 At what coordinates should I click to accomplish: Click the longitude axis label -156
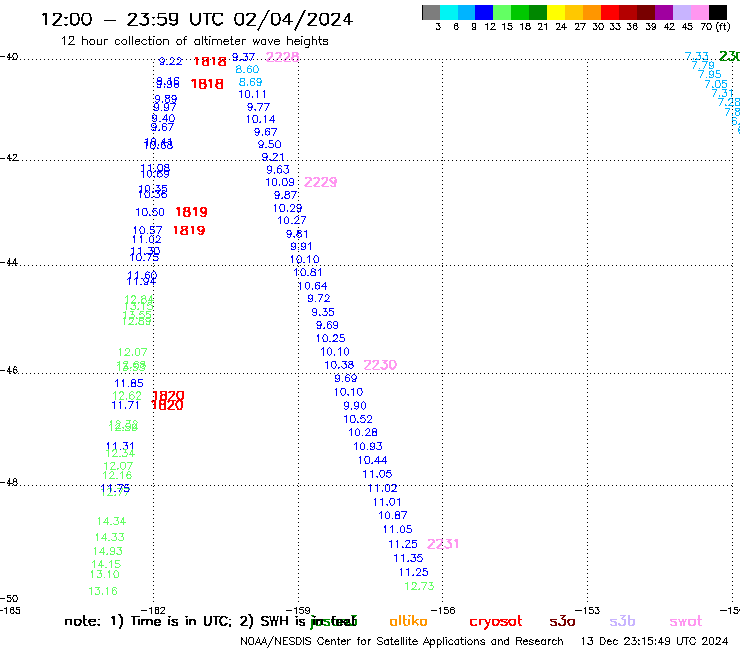(443, 610)
